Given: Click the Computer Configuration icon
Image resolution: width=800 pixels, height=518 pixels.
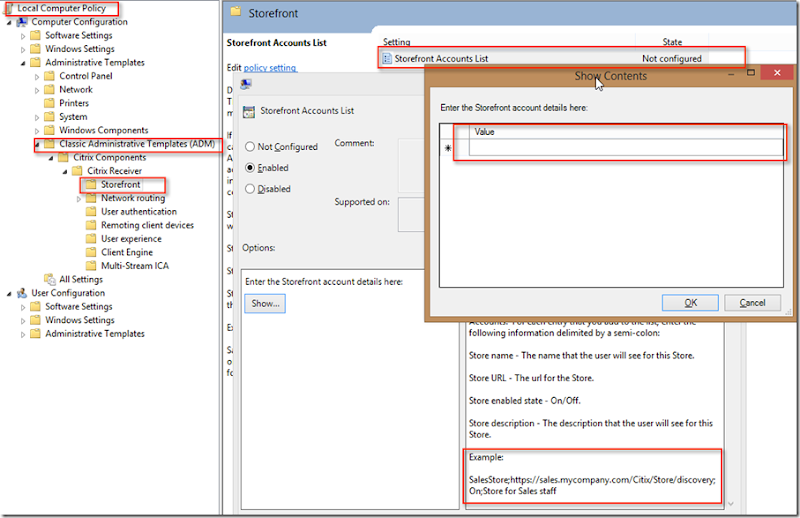Looking at the screenshot, I should coord(22,22).
